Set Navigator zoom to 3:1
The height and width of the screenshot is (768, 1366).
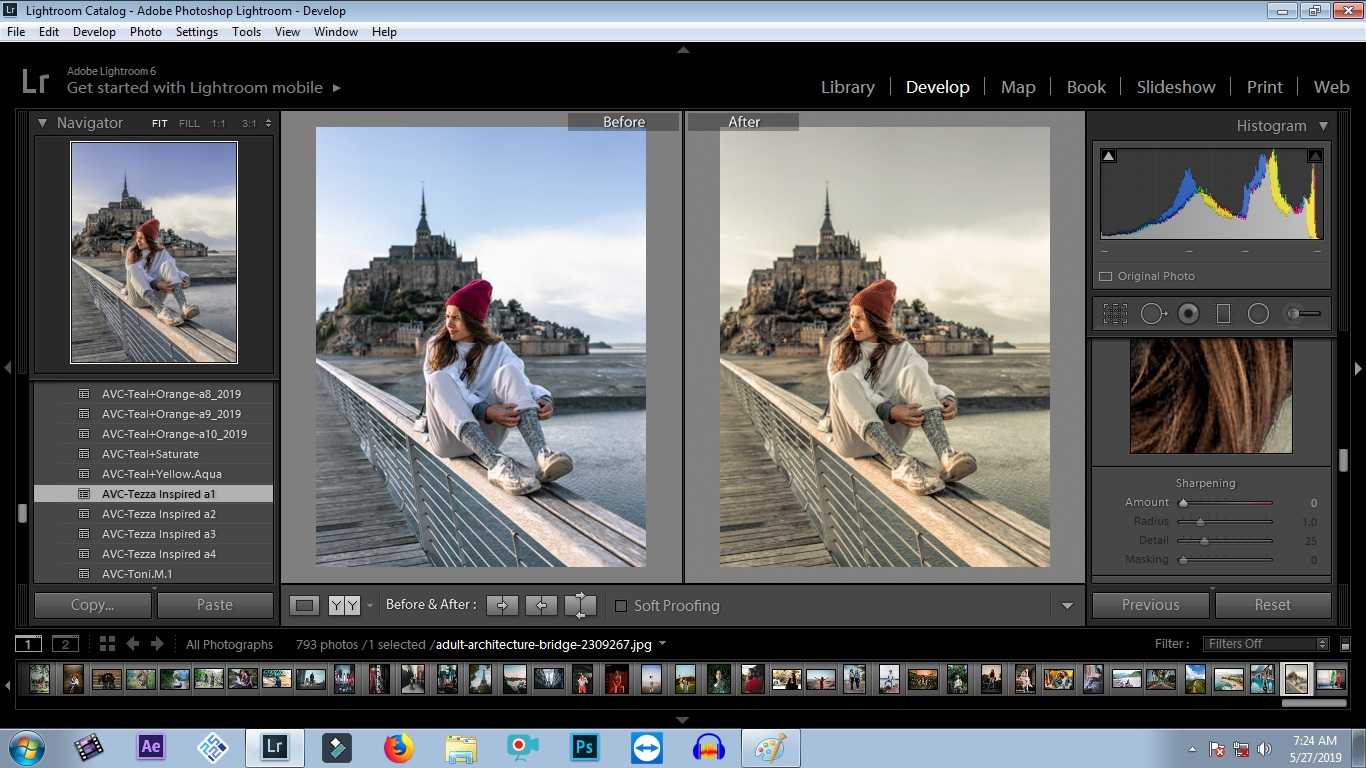pos(248,124)
